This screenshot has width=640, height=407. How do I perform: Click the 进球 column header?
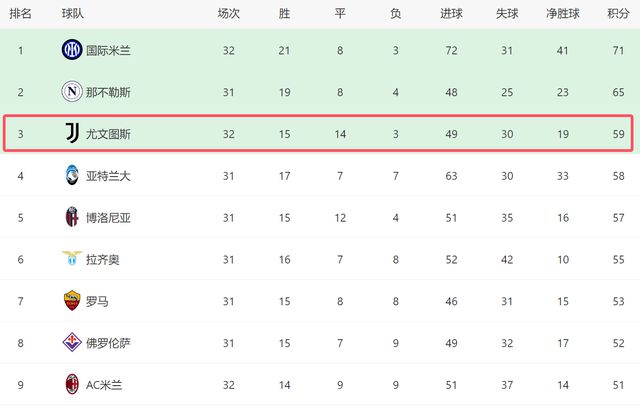[451, 14]
